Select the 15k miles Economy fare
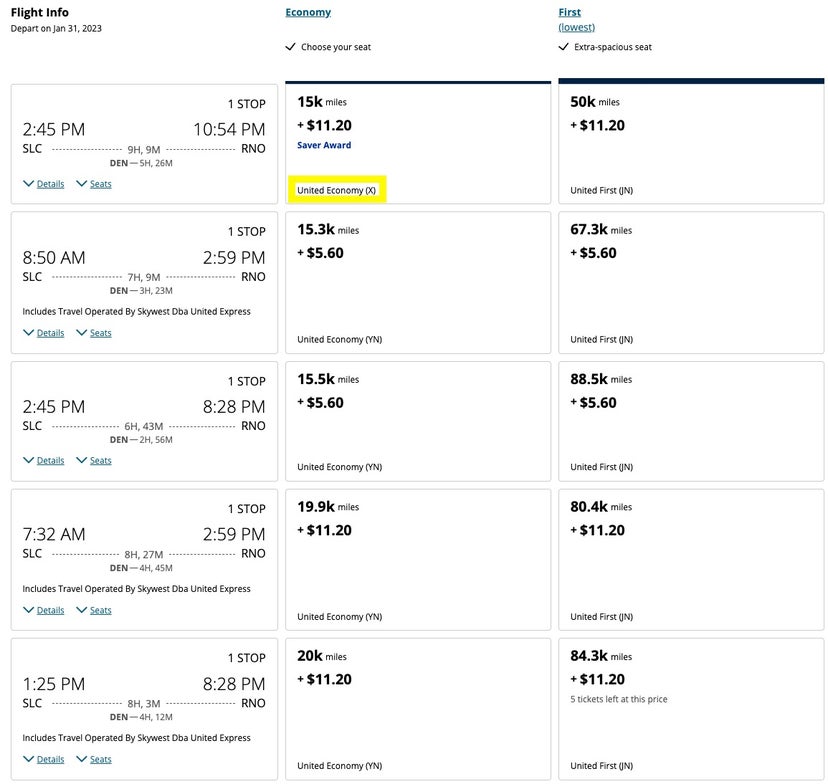Screen dimensions: 828x784 click(417, 142)
